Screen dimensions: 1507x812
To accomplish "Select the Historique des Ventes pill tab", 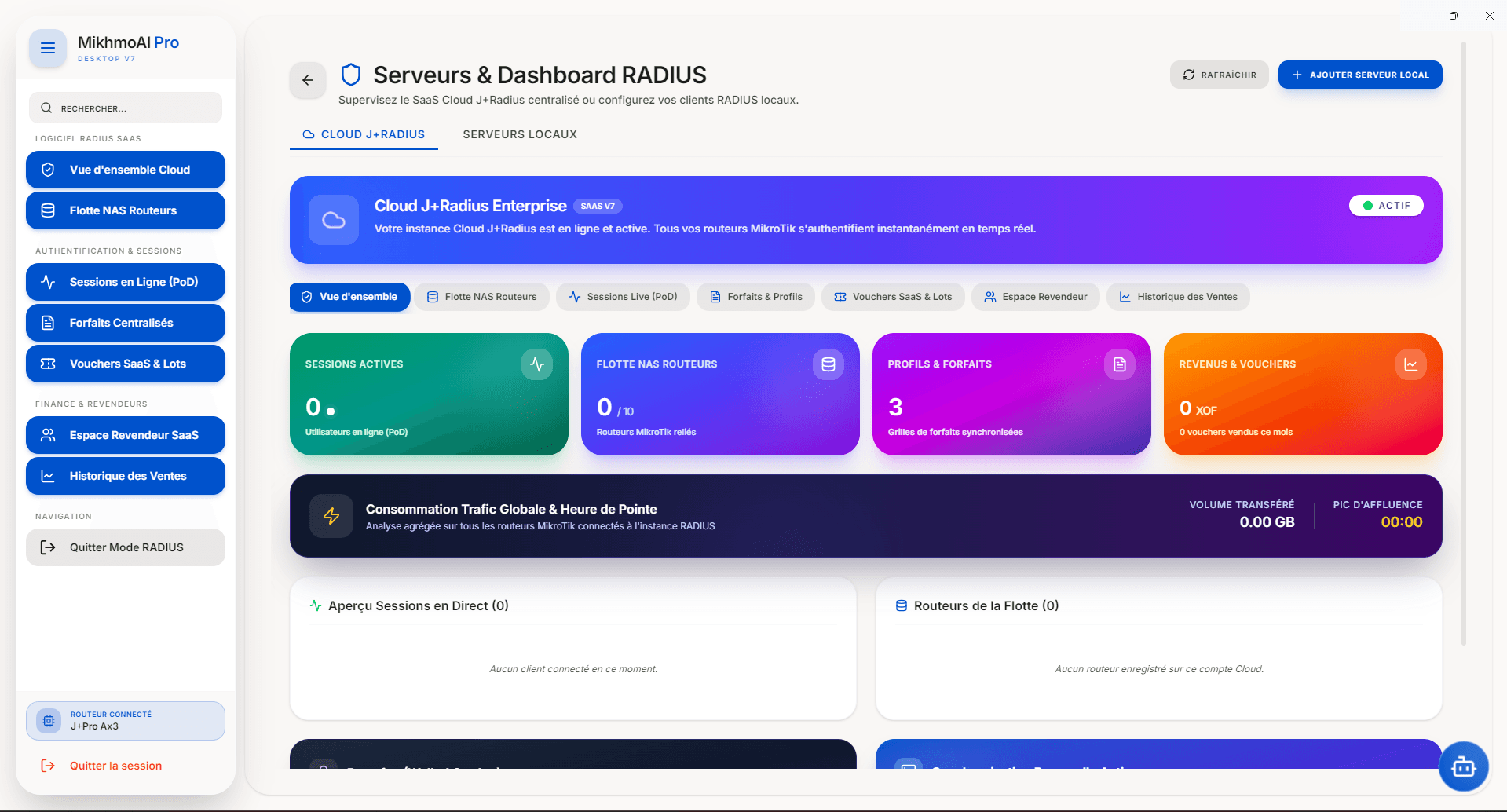I will (1178, 297).
